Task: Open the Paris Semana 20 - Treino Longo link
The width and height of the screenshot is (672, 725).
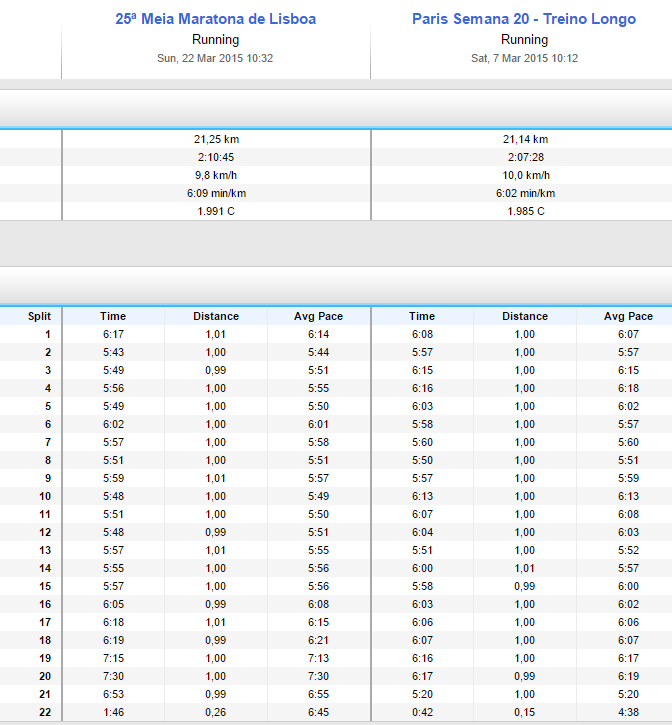Action: tap(524, 19)
